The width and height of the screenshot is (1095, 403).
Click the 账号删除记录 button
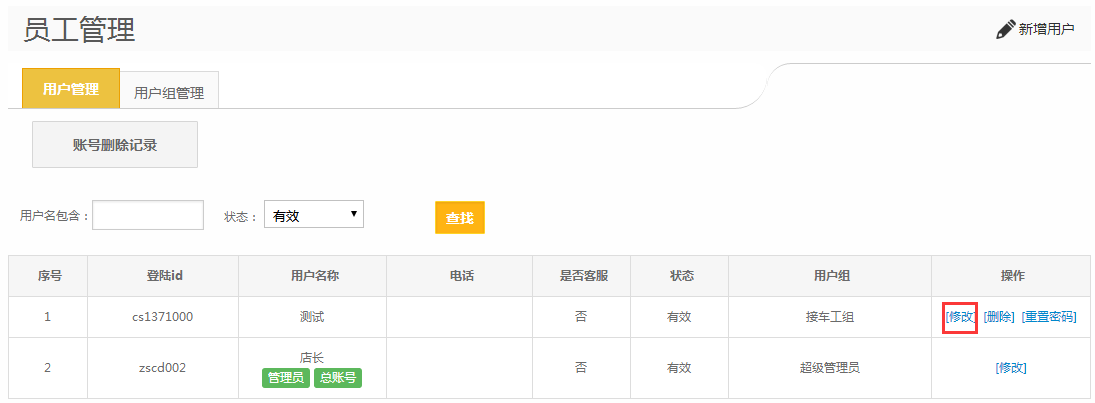point(115,145)
